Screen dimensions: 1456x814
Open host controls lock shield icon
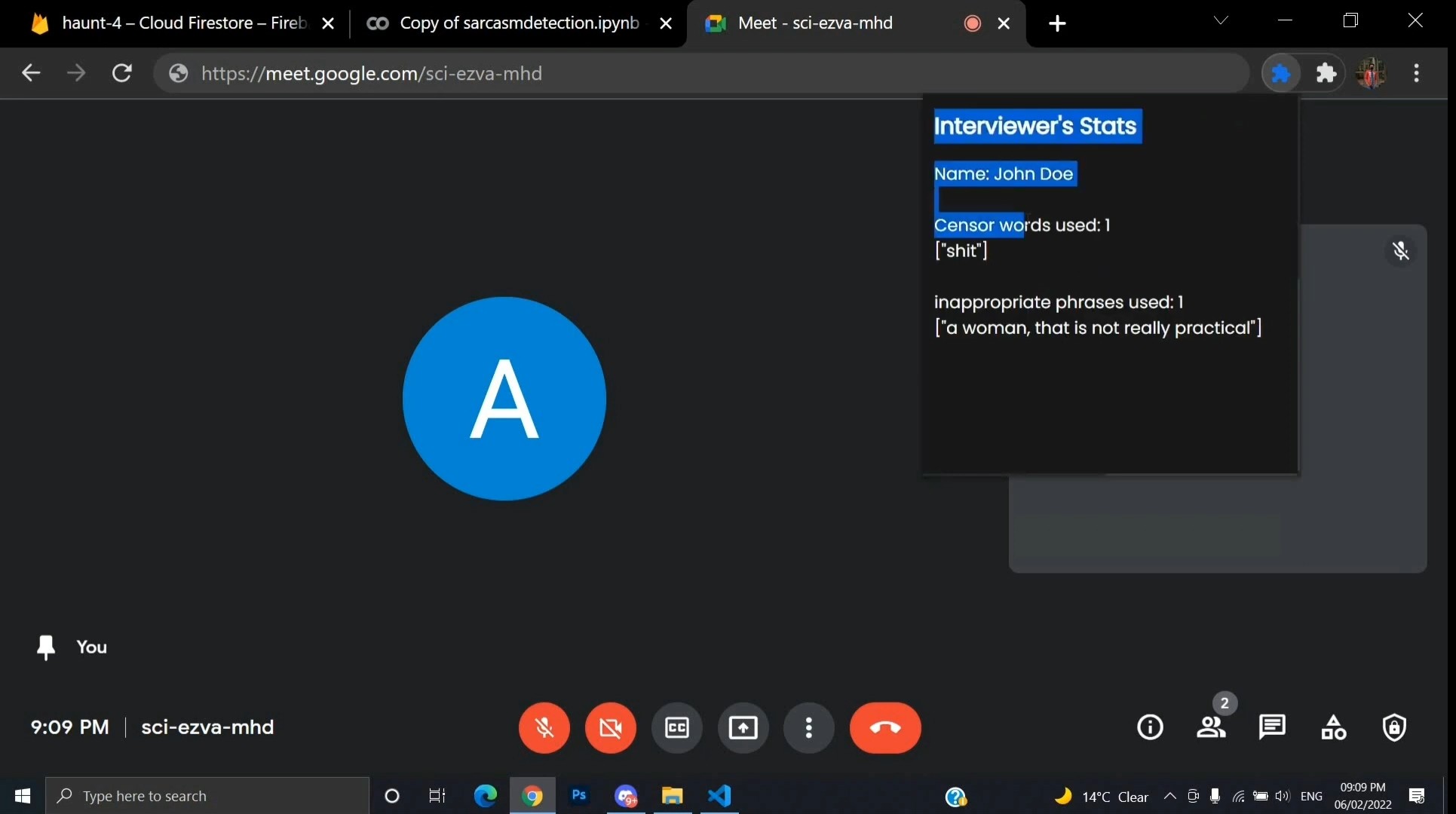click(1394, 727)
